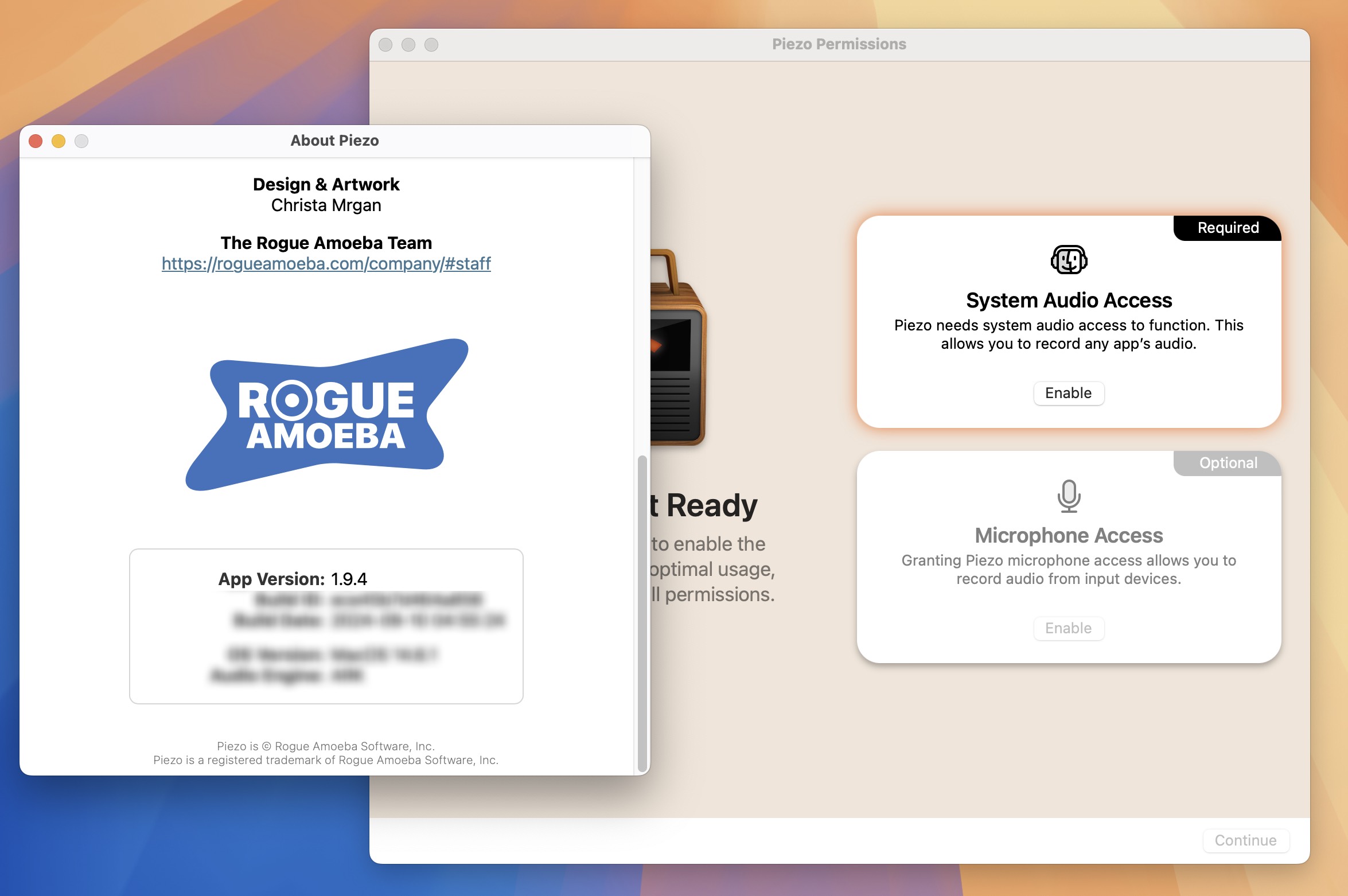
Task: Click the System Audio Access face icon
Action: (1069, 260)
